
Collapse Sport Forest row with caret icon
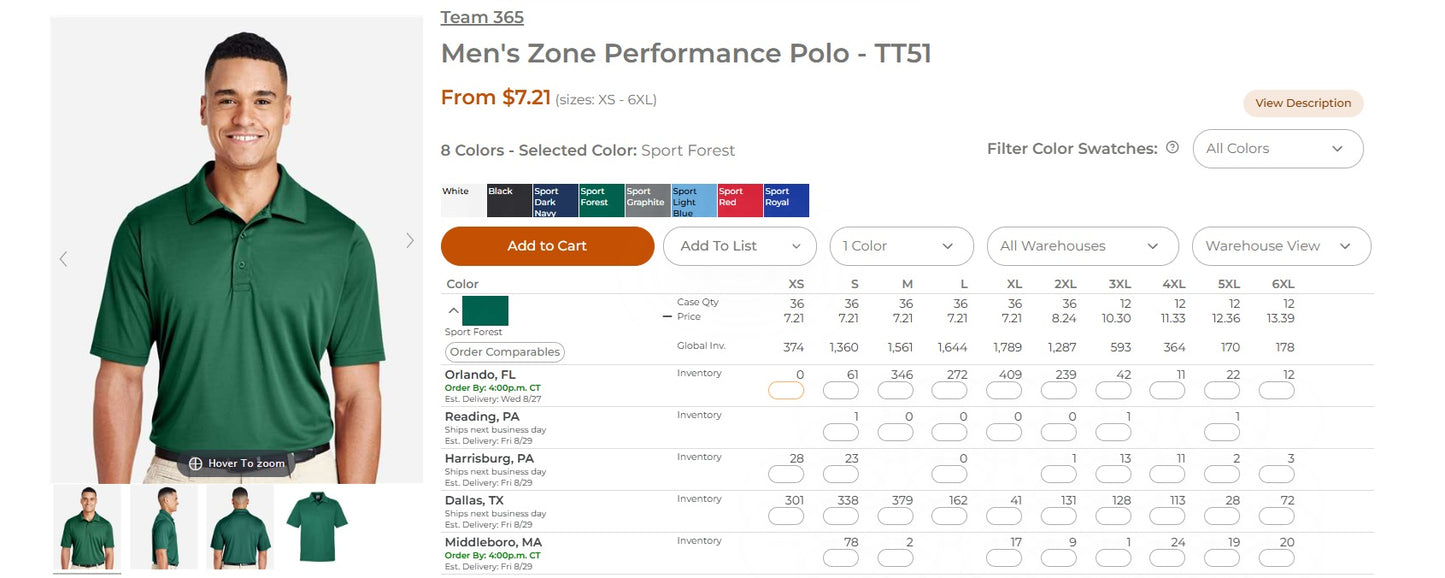pos(453,310)
